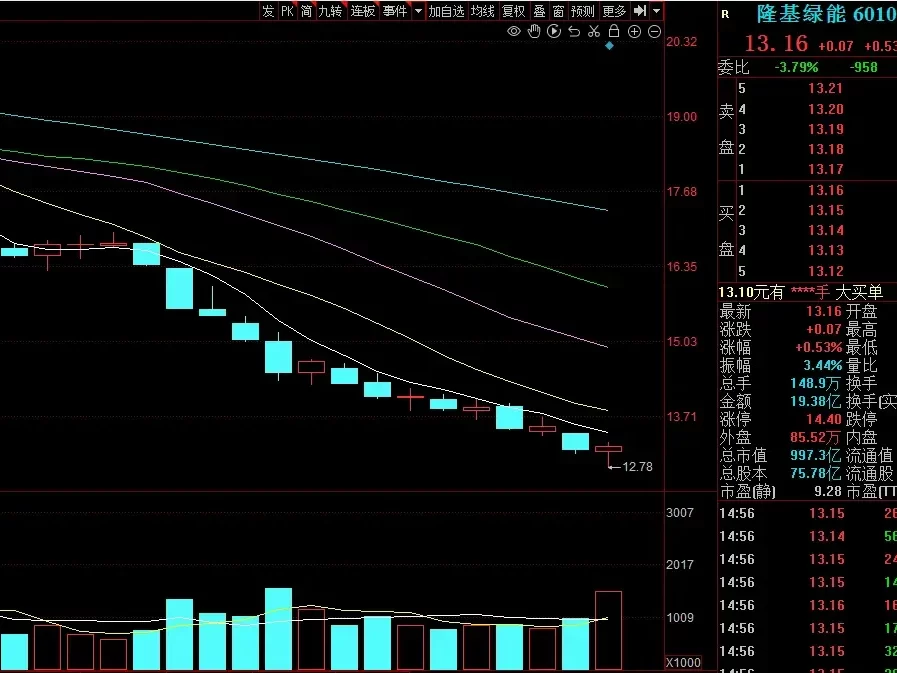Click the blue diamond marker on chart
The height and width of the screenshot is (673, 897).
click(x=609, y=46)
